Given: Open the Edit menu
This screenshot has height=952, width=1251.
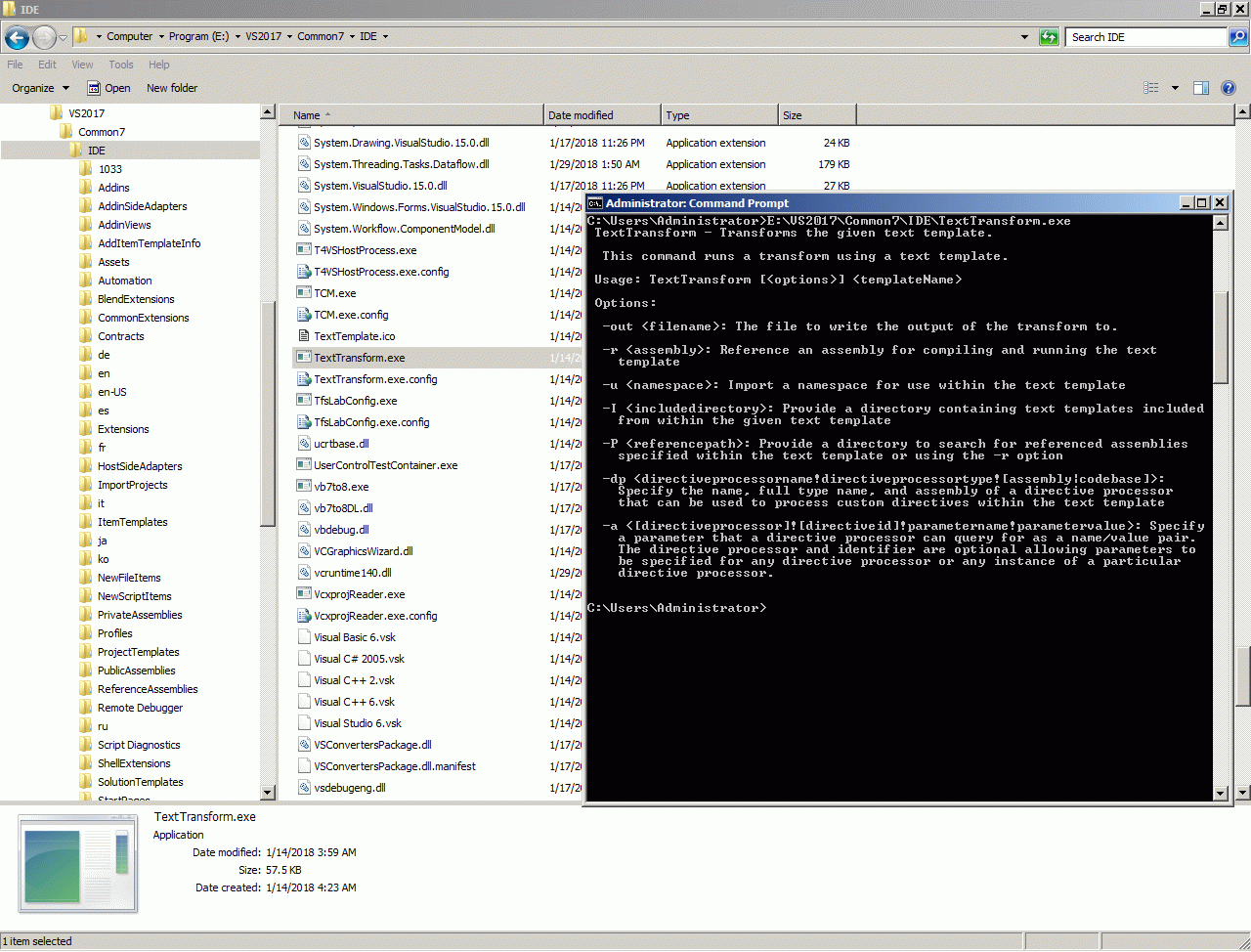Looking at the screenshot, I should [47, 65].
